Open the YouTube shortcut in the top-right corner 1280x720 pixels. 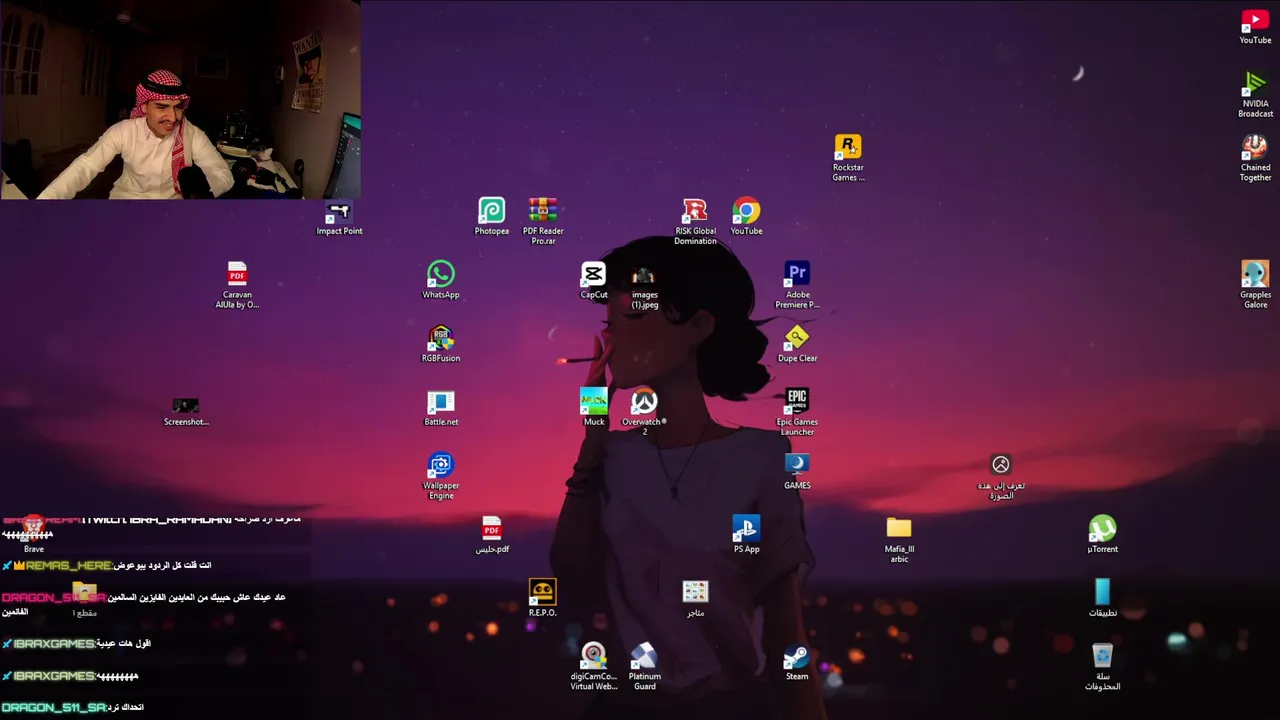coord(1255,26)
